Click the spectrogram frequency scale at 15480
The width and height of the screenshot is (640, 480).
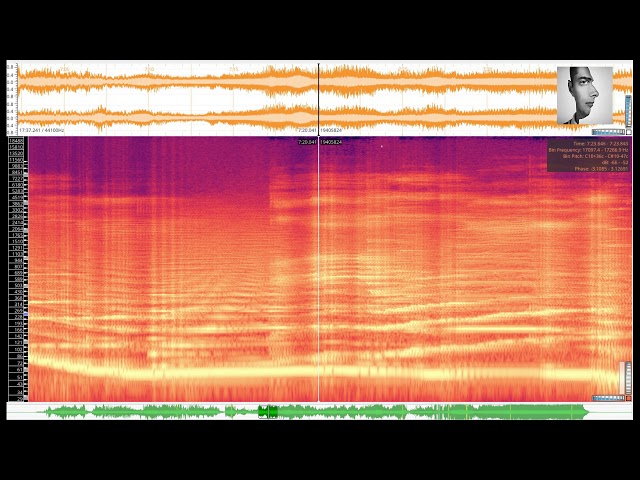pyautogui.click(x=16, y=141)
